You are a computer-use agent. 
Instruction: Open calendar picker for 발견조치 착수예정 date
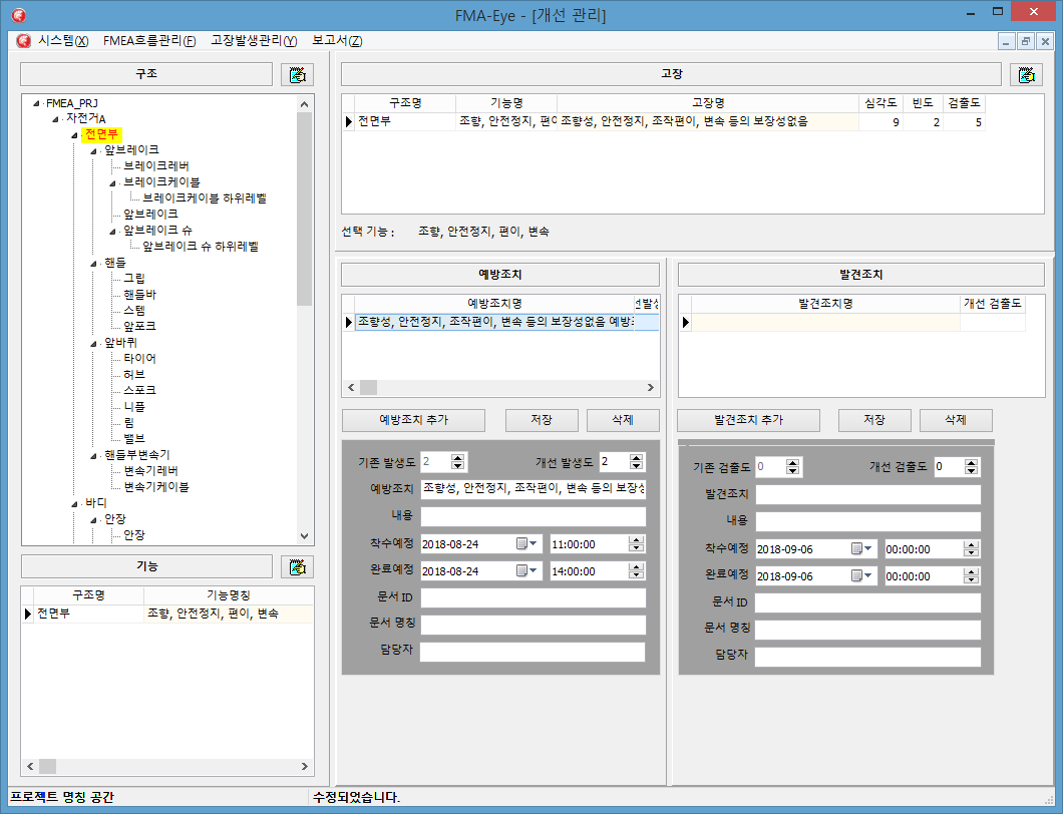click(x=862, y=548)
